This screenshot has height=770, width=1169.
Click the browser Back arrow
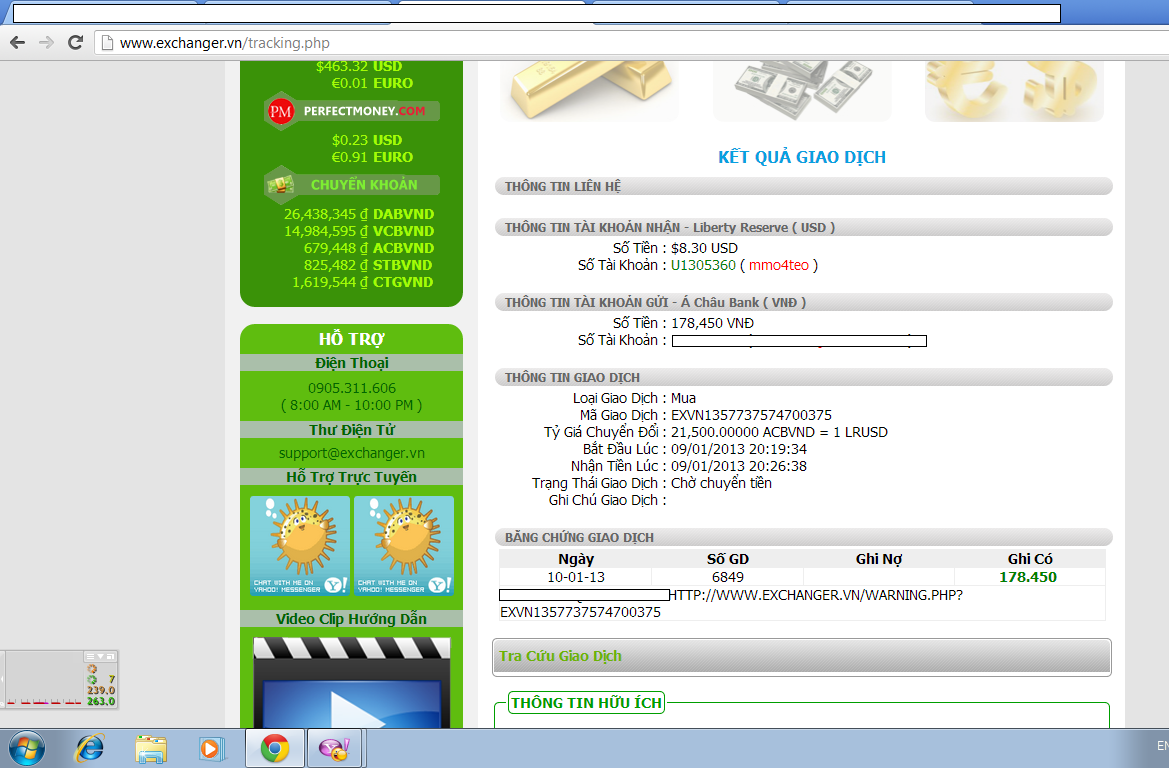pyautogui.click(x=17, y=42)
